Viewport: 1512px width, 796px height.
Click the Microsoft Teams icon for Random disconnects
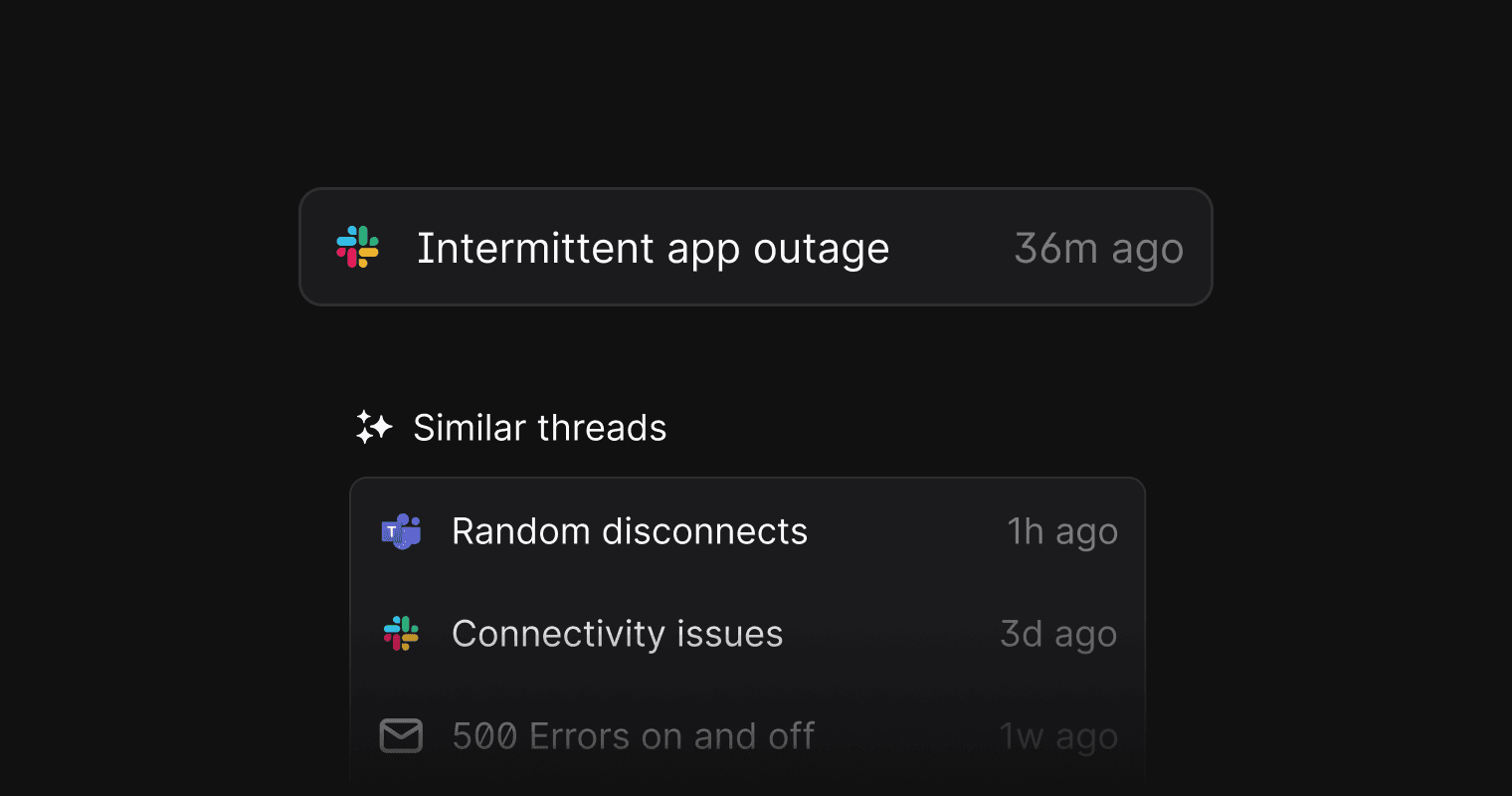click(x=402, y=531)
